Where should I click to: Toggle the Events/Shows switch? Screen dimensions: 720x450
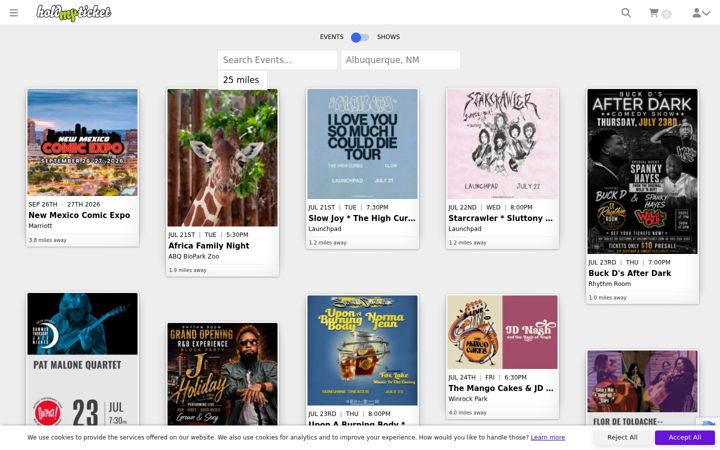(360, 37)
